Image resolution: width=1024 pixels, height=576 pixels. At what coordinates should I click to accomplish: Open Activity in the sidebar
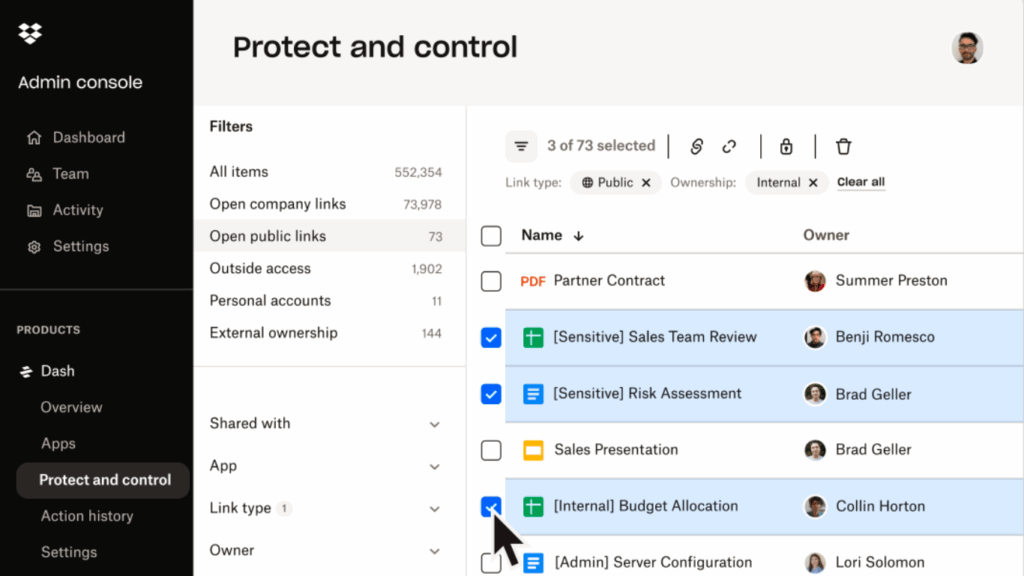(x=77, y=210)
